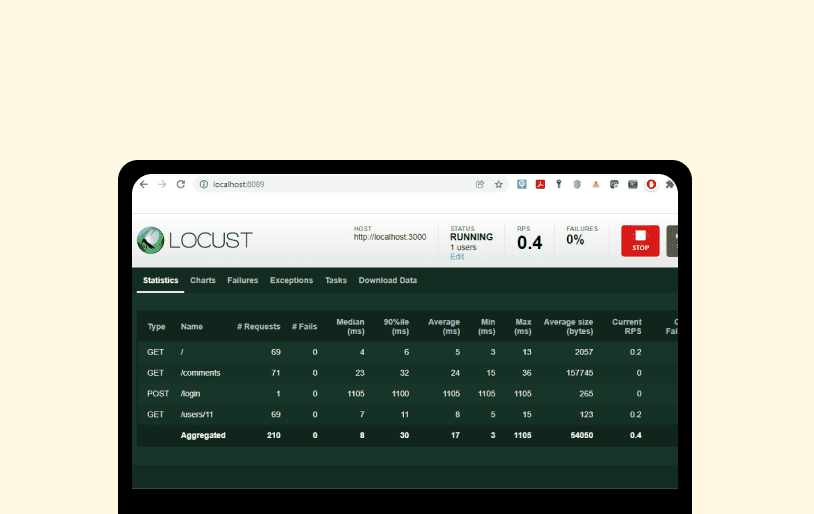Click the site information icon in address bar
The height and width of the screenshot is (514, 814).
click(x=204, y=184)
